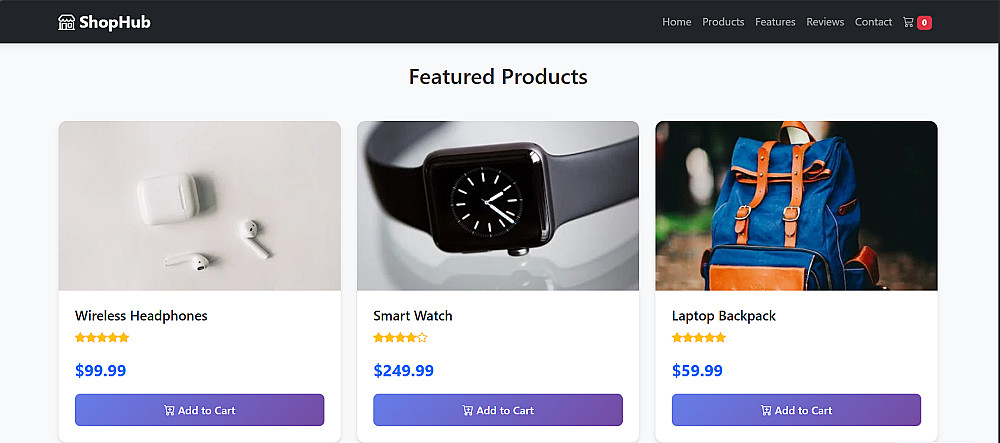
Task: Click the Laptop Backpack star rating
Action: pyautogui.click(x=699, y=338)
